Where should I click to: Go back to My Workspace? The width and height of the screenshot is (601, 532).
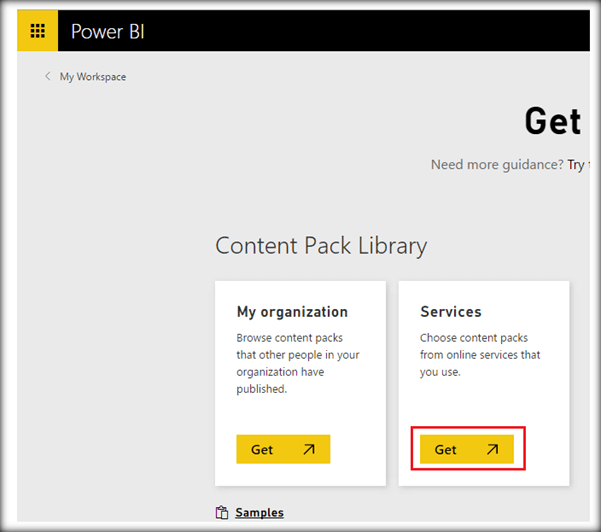93,77
